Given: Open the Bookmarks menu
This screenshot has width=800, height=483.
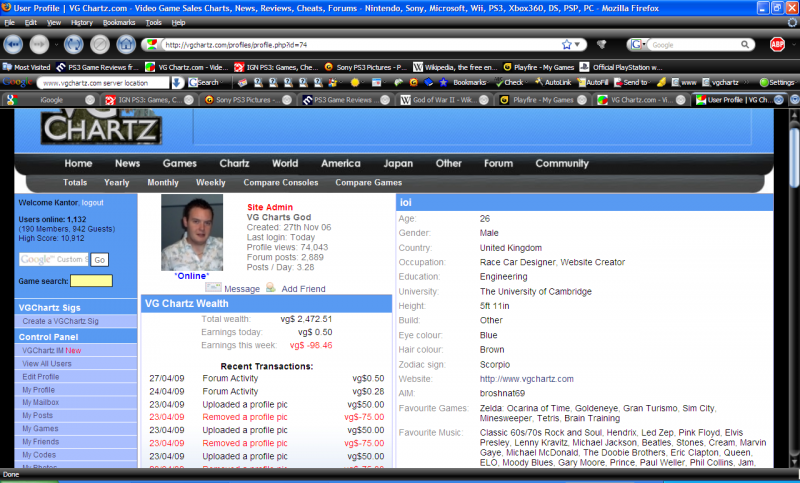Looking at the screenshot, I should [119, 22].
